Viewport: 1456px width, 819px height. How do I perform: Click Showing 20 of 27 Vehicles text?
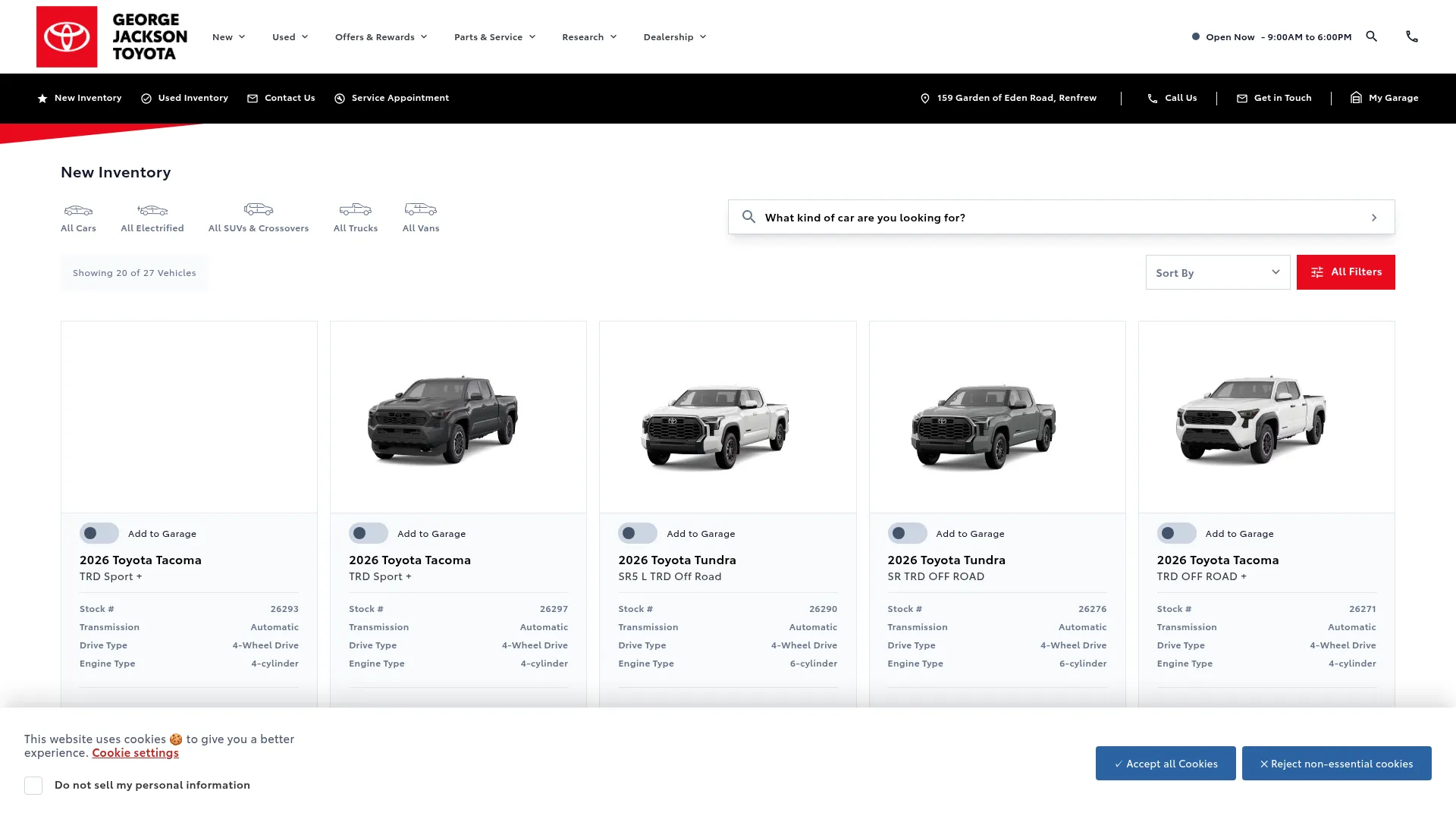tap(134, 272)
